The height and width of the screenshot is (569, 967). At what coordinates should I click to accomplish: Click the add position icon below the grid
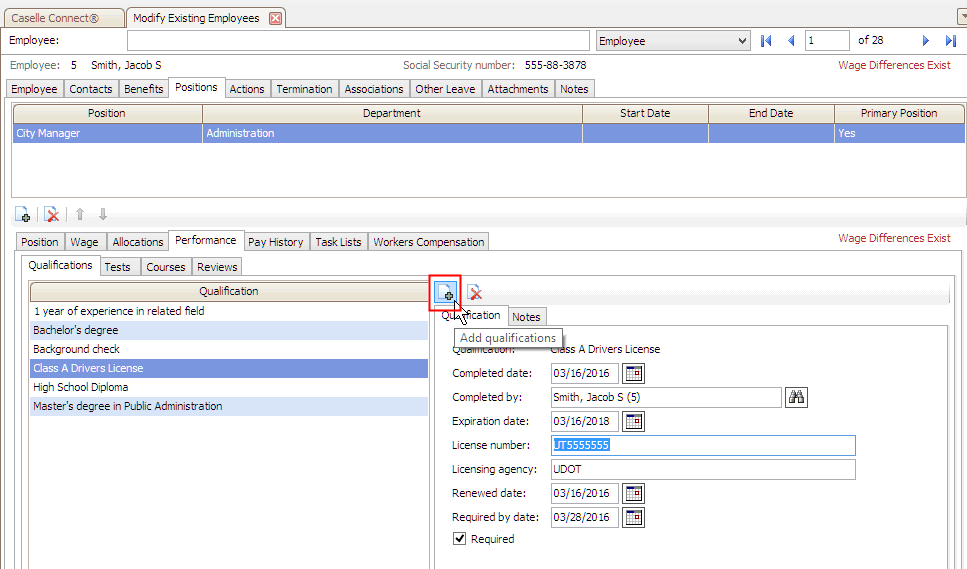point(22,215)
